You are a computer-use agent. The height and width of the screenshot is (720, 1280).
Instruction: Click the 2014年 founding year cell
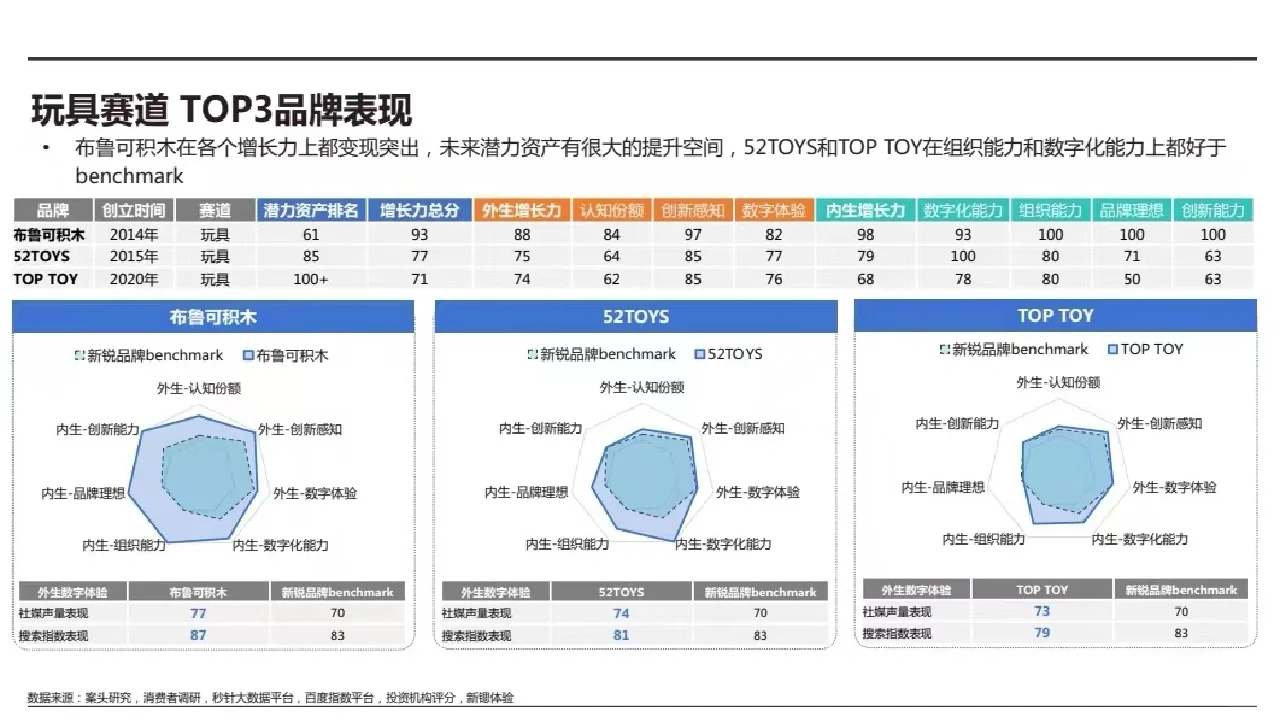click(134, 235)
